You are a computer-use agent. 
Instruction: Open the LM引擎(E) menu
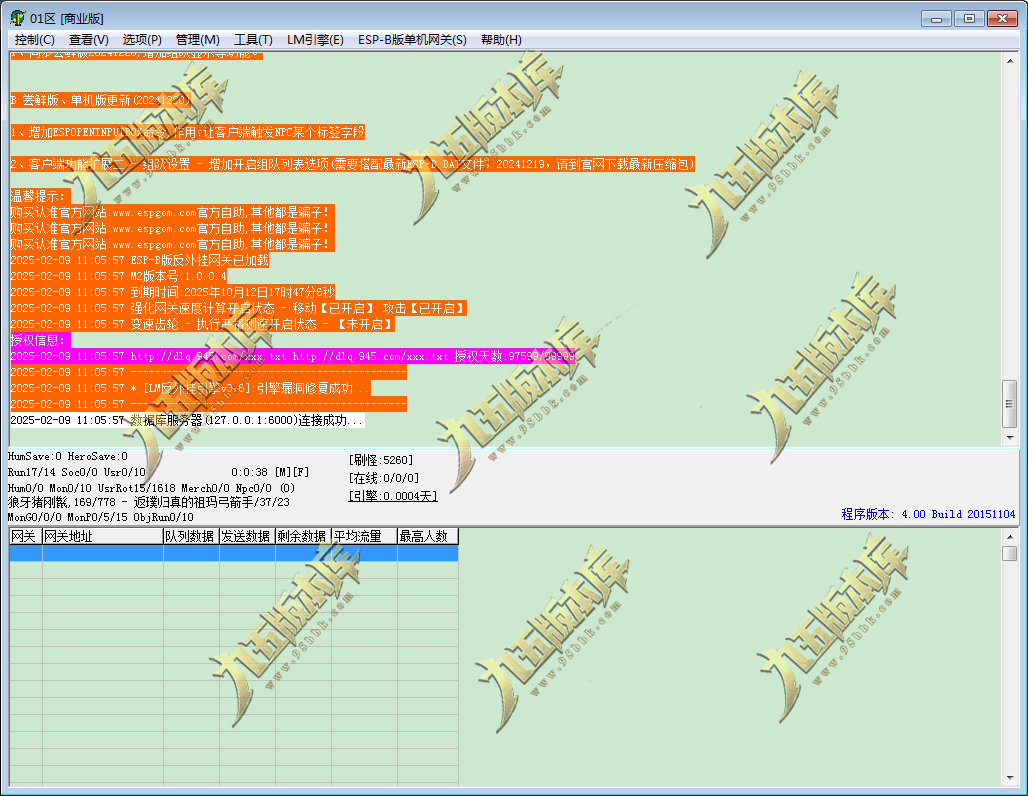[x=315, y=40]
